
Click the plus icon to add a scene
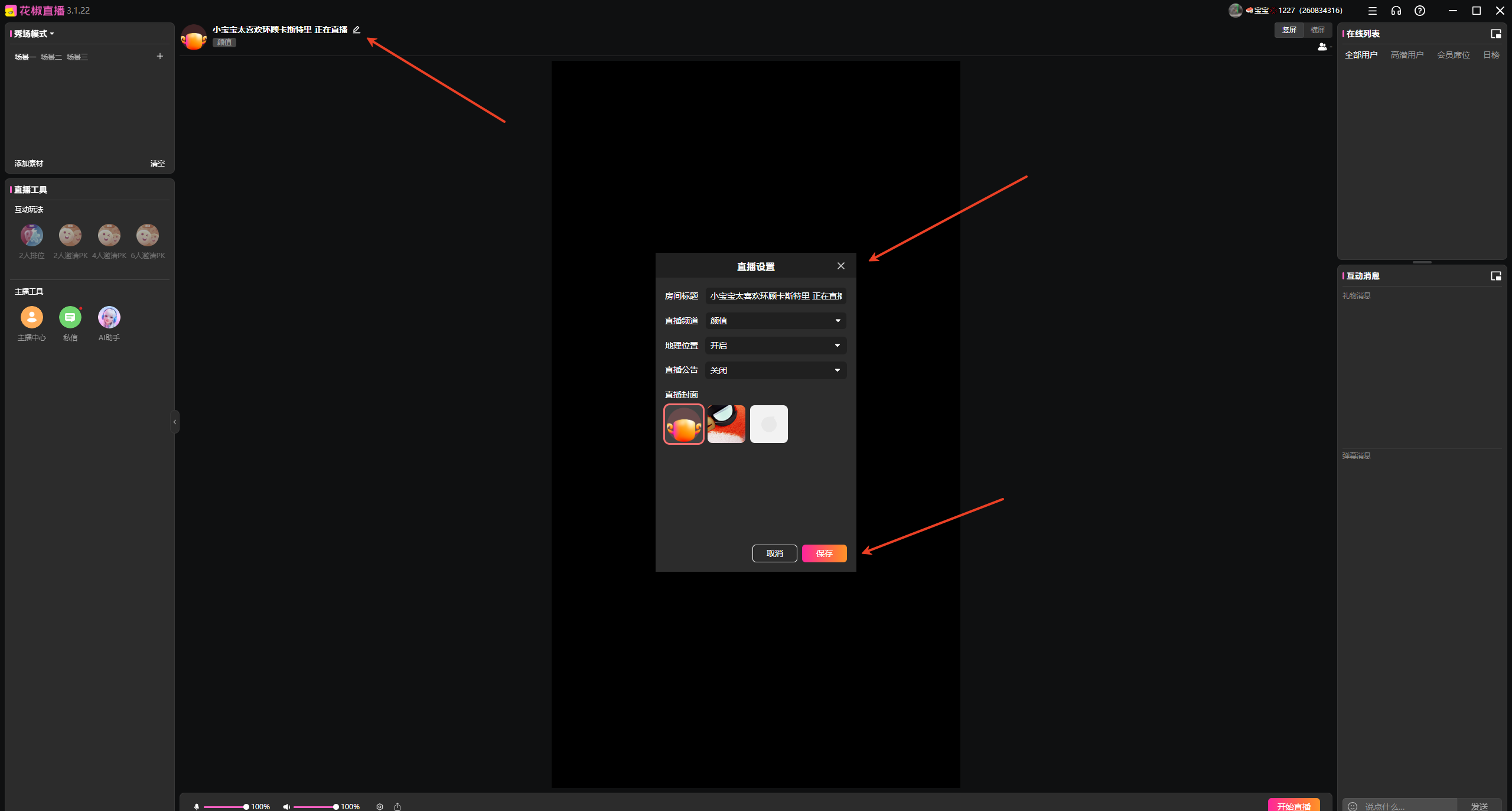[x=159, y=56]
